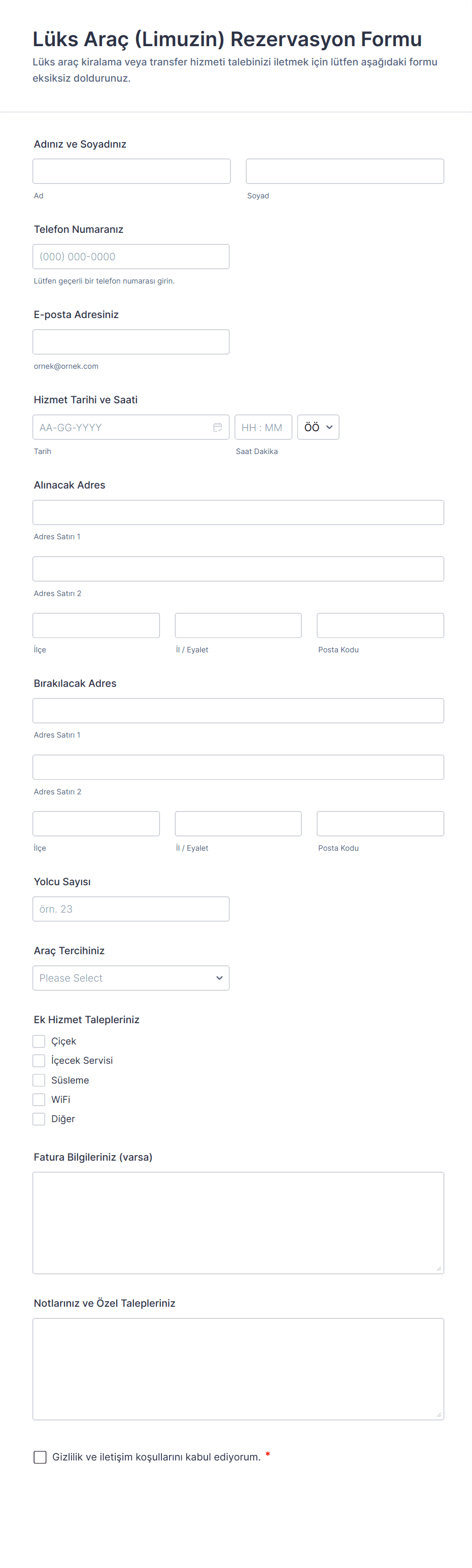The image size is (472, 1568).
Task: Click the phone number input field
Action: click(x=131, y=256)
